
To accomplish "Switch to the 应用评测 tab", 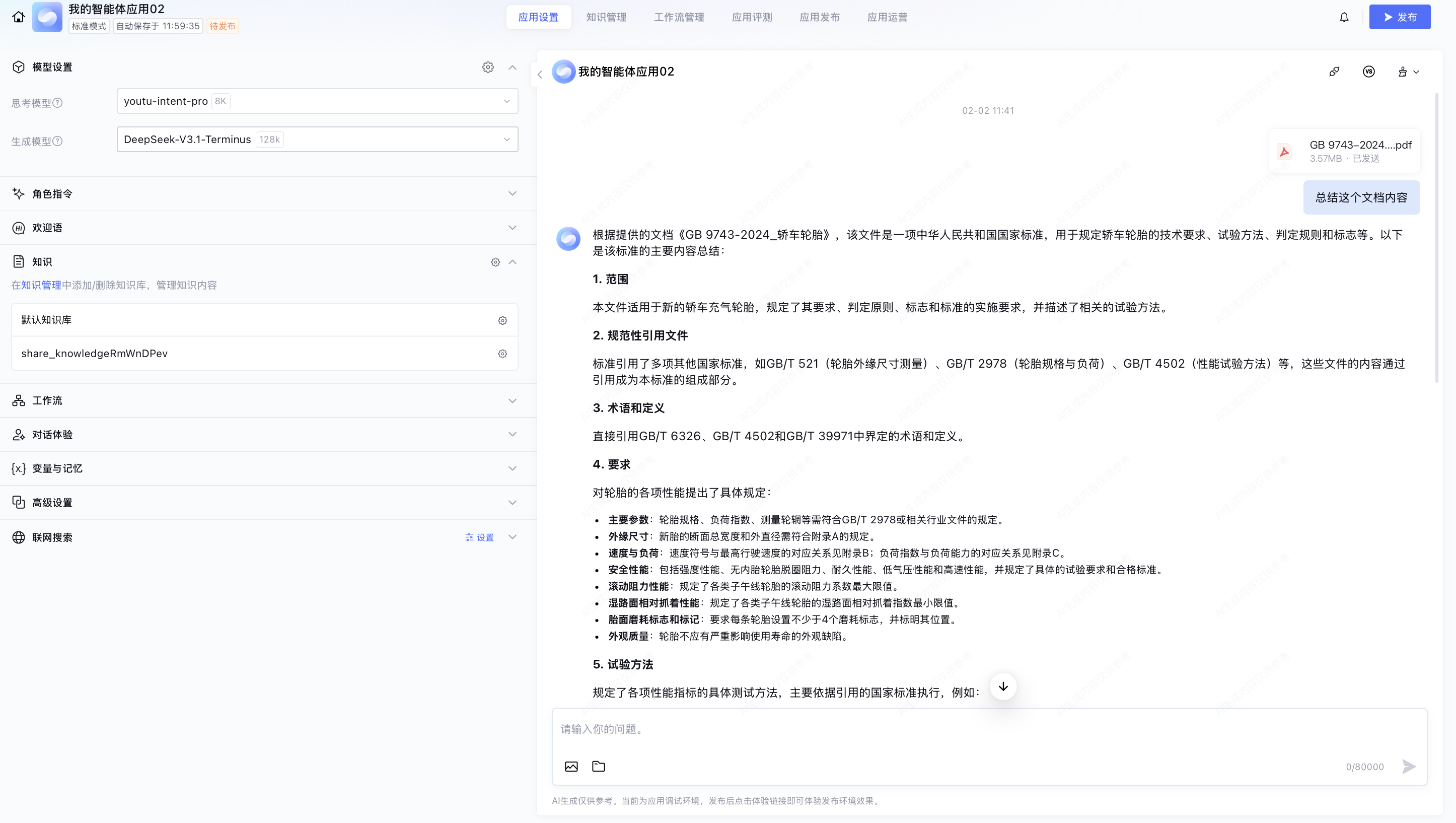I will (x=752, y=17).
